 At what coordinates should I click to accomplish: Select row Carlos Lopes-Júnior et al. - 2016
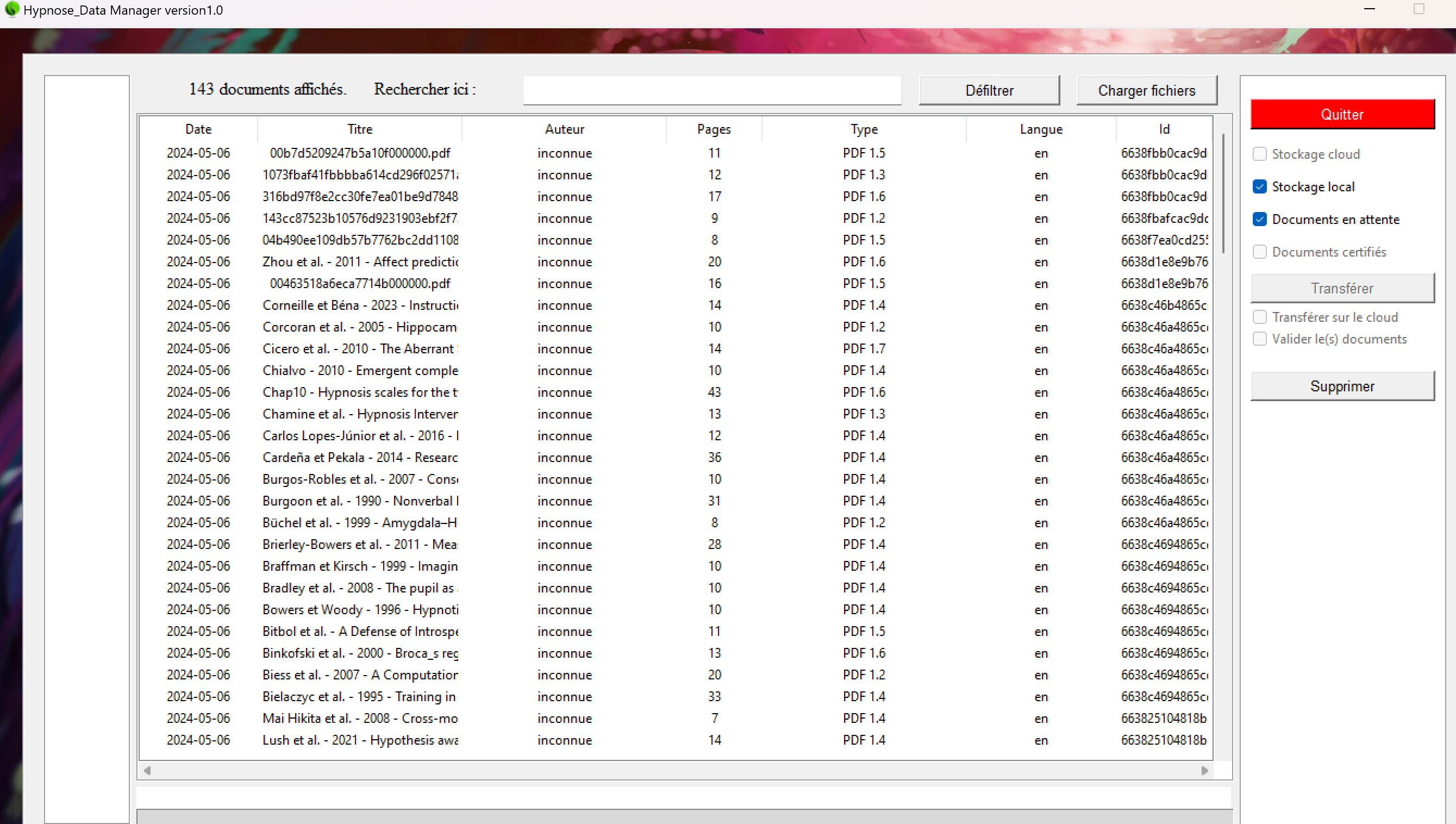[x=676, y=436]
